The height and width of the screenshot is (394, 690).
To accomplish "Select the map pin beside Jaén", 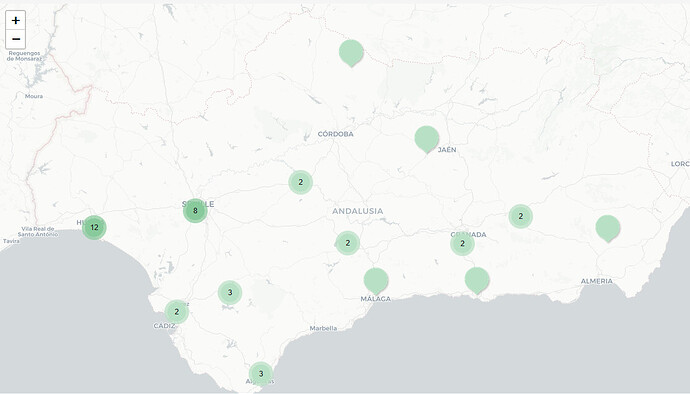I will [x=426, y=139].
